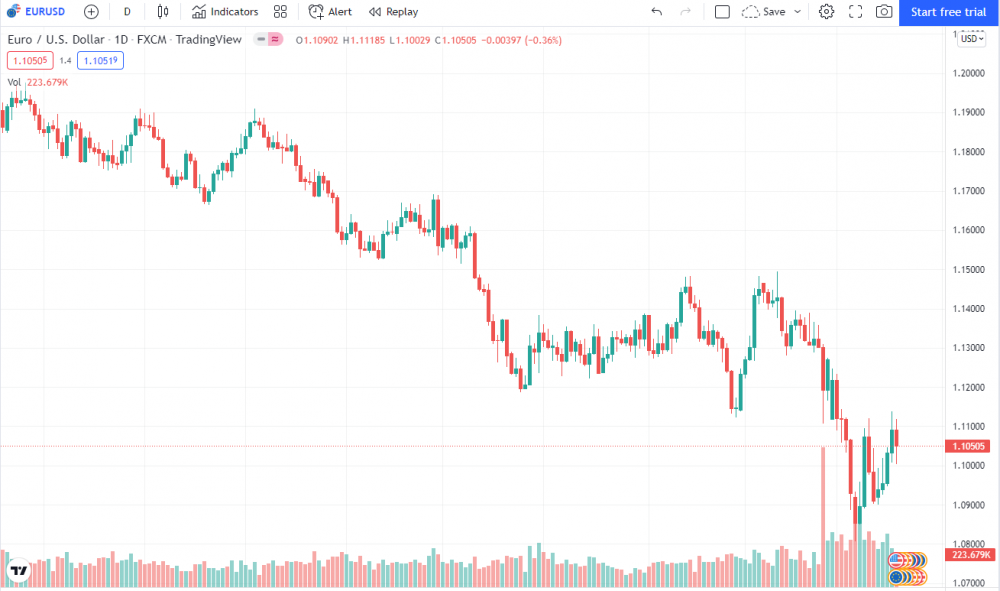Screen dimensions: 1000x591
Task: Open the multi-chart layout grid icon
Action: coord(279,12)
